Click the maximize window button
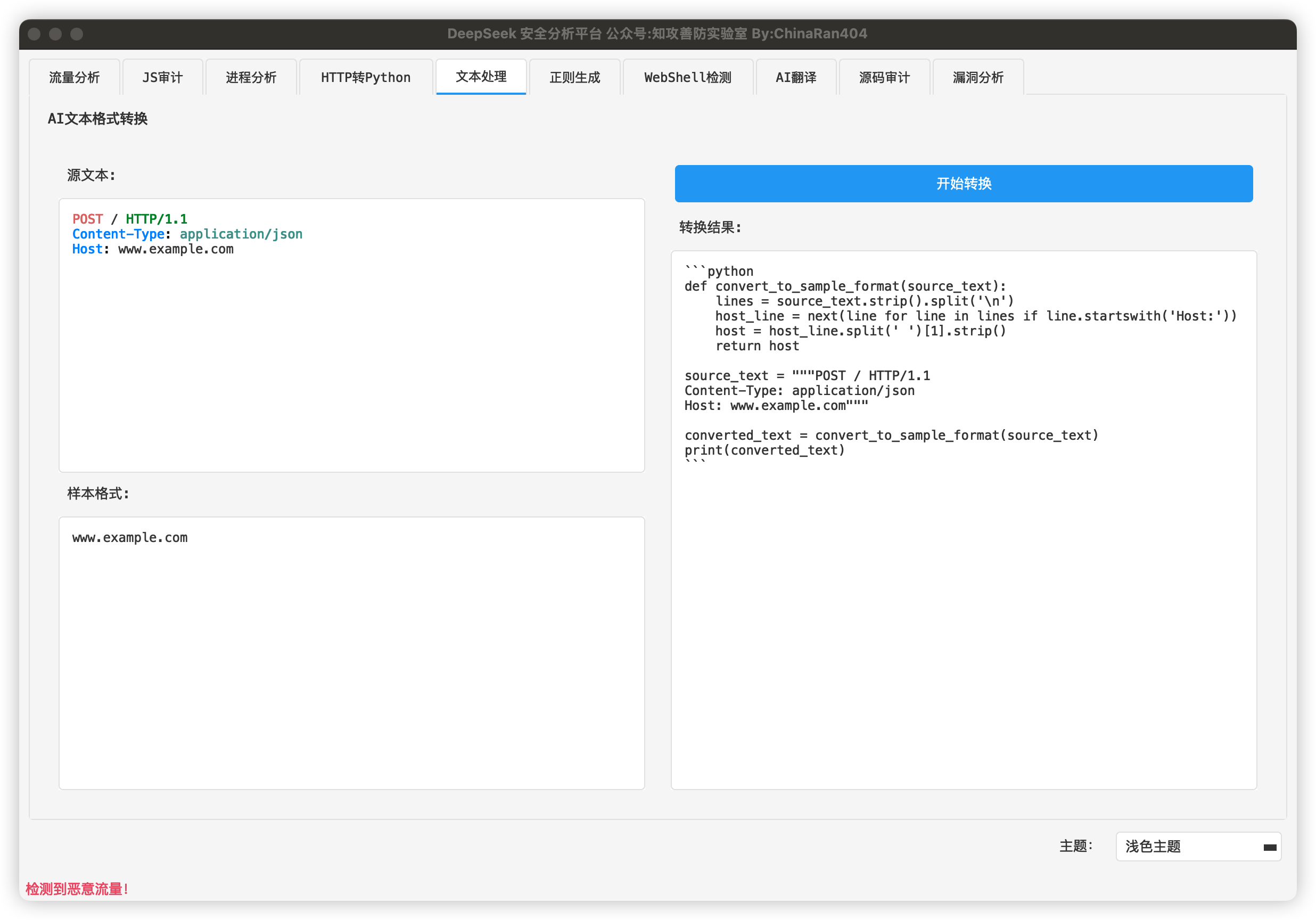Image resolution: width=1316 pixels, height=920 pixels. (x=77, y=34)
